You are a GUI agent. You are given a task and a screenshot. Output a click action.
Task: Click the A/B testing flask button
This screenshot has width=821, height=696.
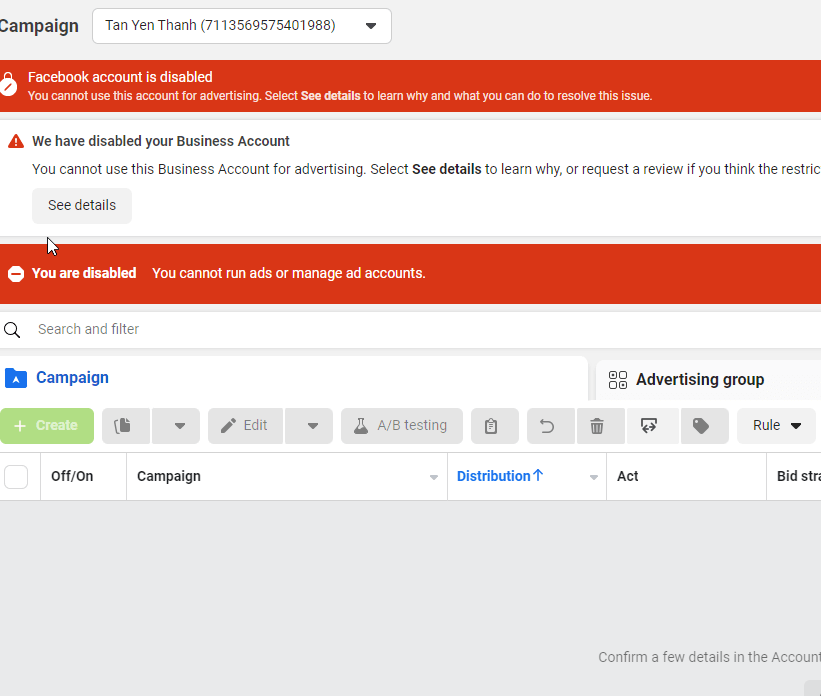[x=402, y=426]
